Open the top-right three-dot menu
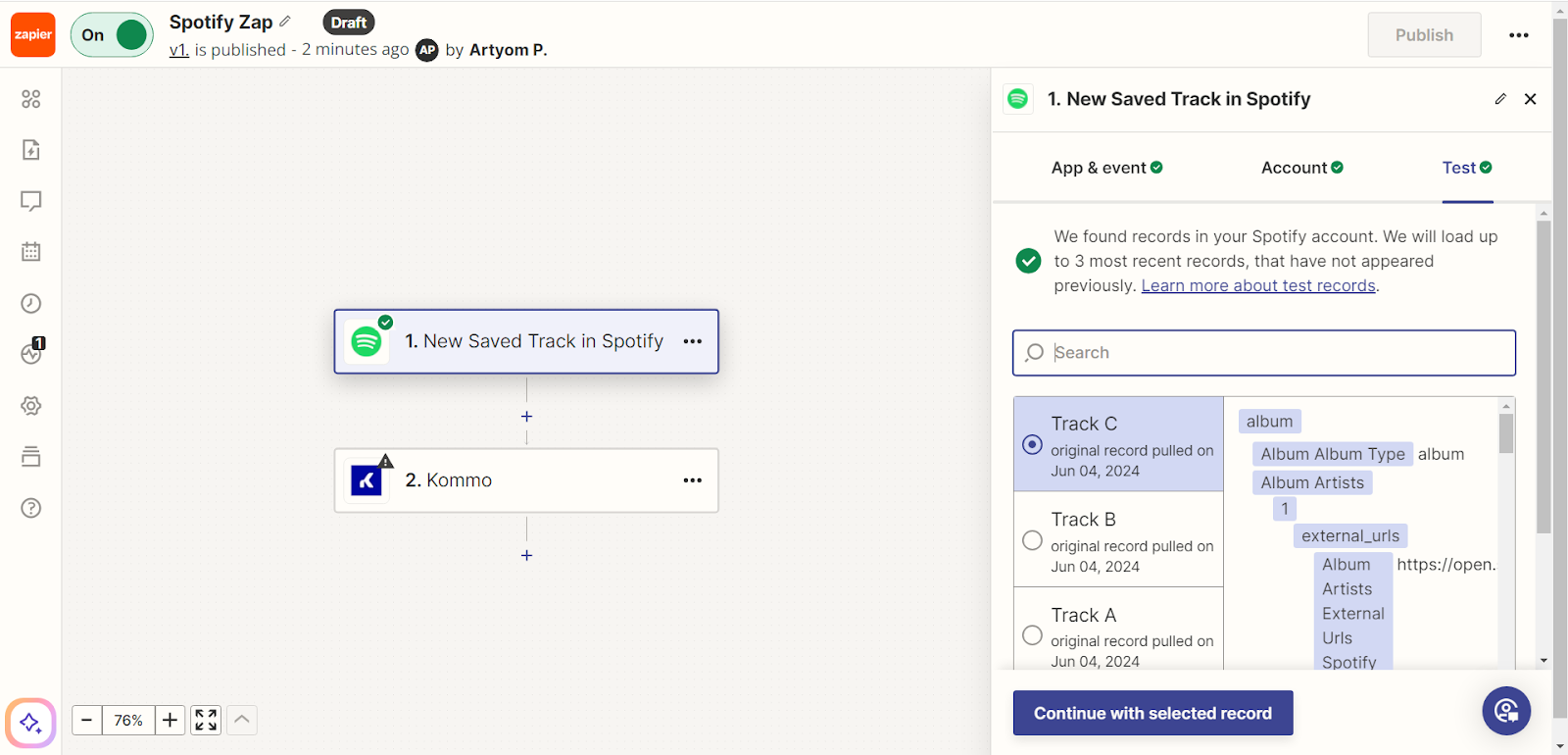This screenshot has height=755, width=1568. 1519,35
